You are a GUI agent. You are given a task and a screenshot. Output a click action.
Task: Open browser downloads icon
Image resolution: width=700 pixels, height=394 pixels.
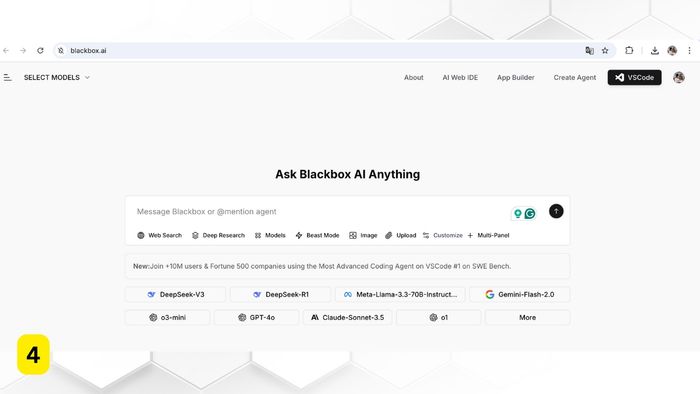pyautogui.click(x=654, y=50)
